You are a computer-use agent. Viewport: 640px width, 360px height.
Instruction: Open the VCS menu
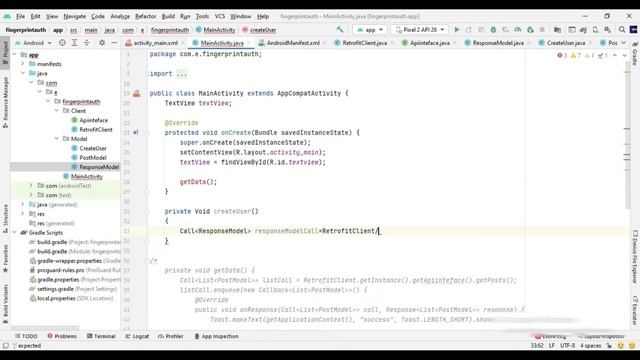click(x=220, y=16)
